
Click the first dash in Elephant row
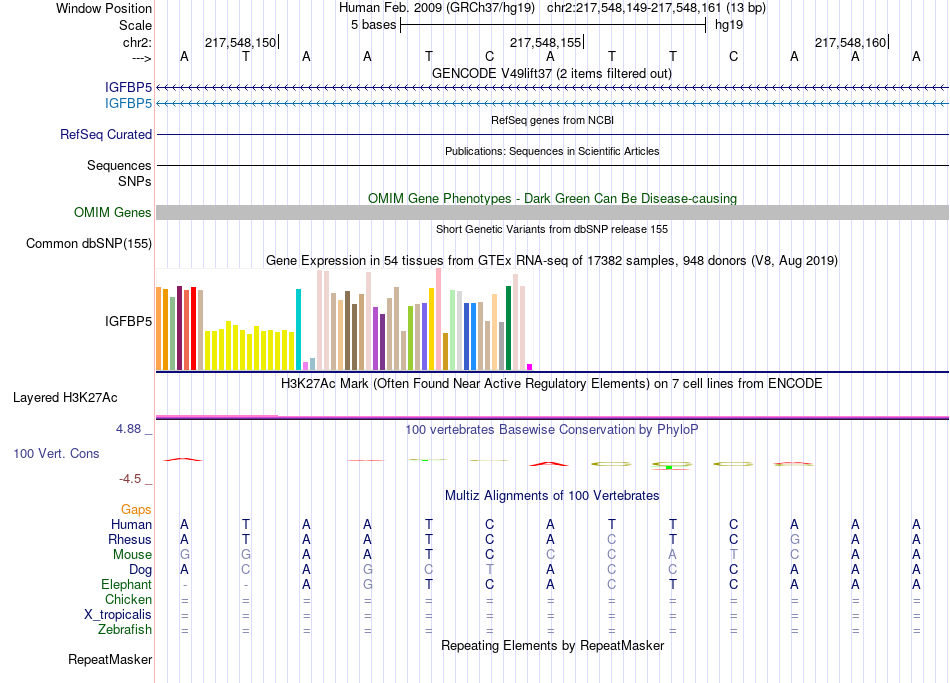(x=185, y=585)
